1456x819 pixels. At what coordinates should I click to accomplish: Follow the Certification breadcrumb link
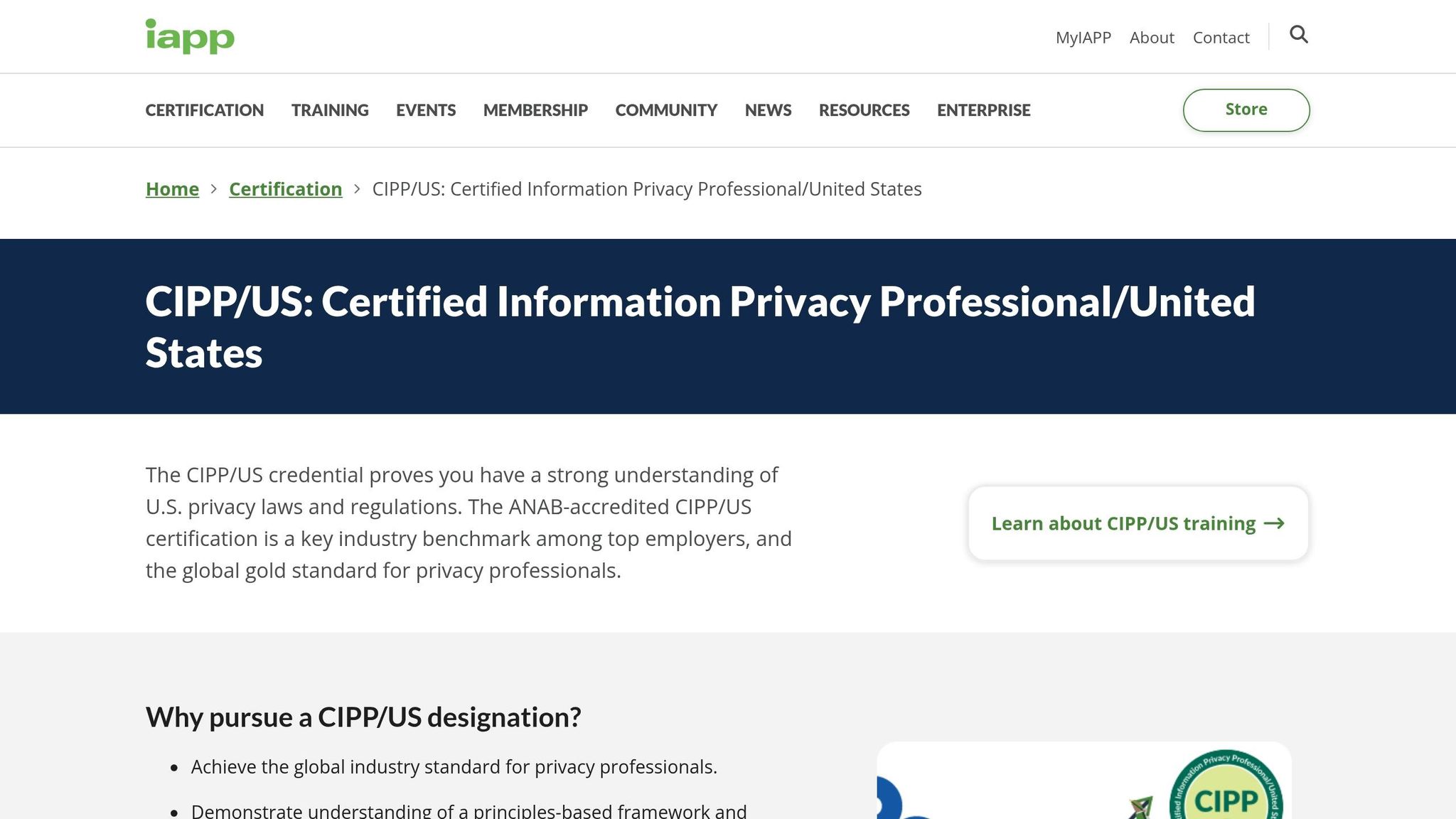(x=285, y=189)
